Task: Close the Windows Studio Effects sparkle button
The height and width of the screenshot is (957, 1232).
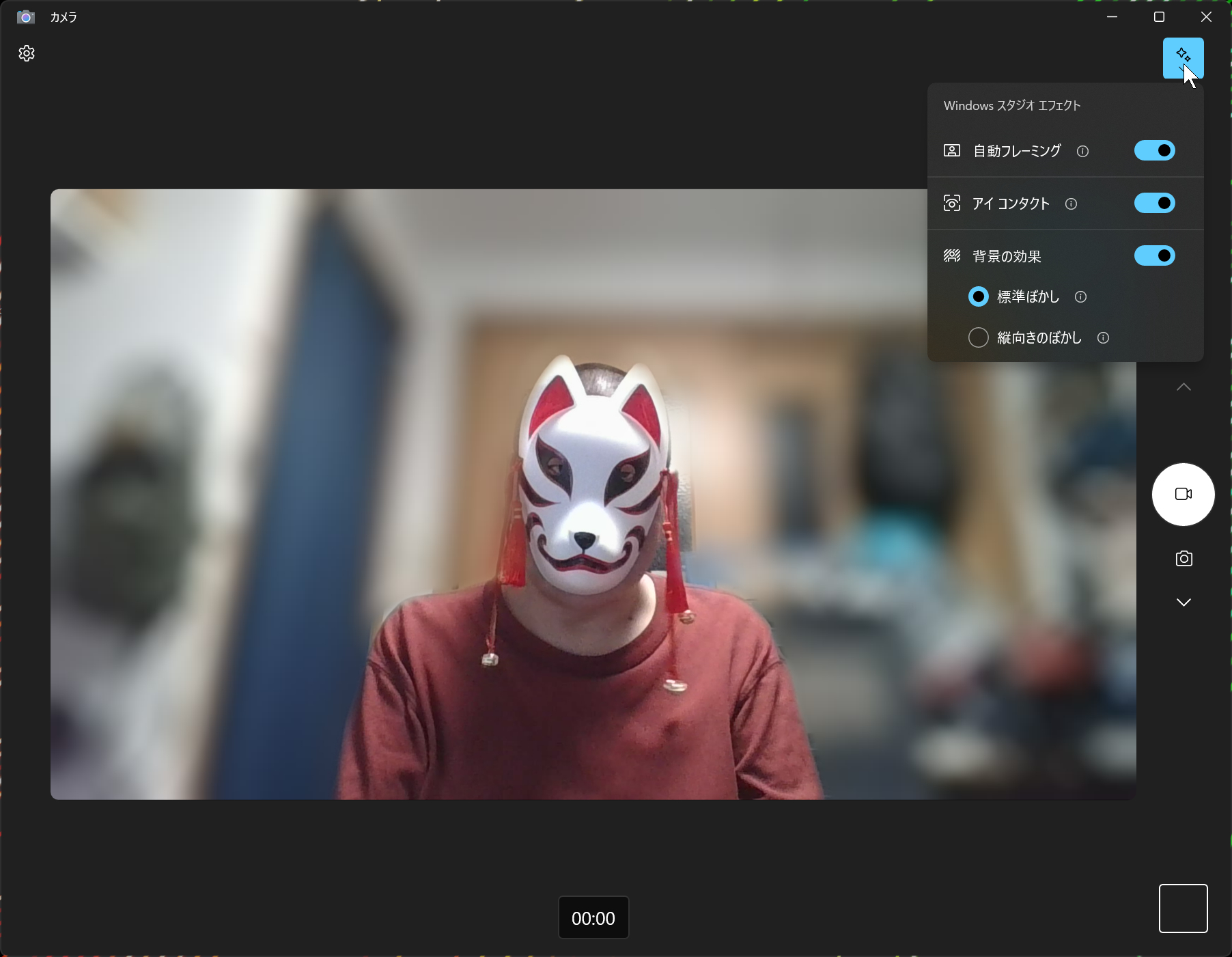Action: coord(1183,58)
